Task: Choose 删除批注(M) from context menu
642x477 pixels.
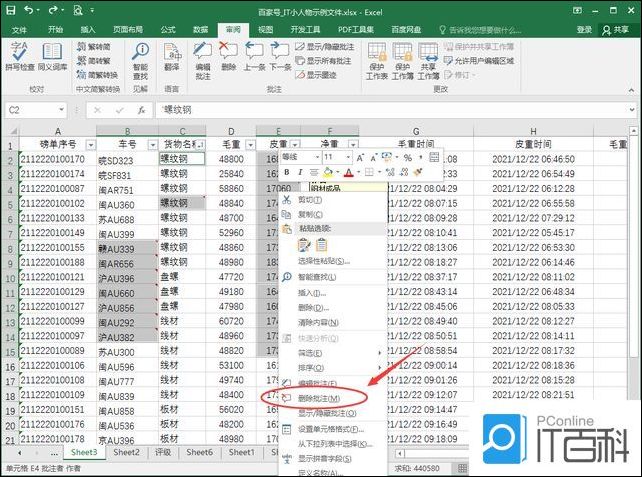Action: click(x=332, y=398)
